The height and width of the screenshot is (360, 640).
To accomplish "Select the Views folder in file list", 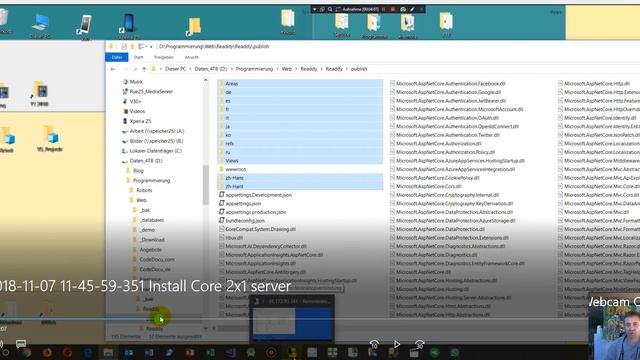I will coord(300,161).
